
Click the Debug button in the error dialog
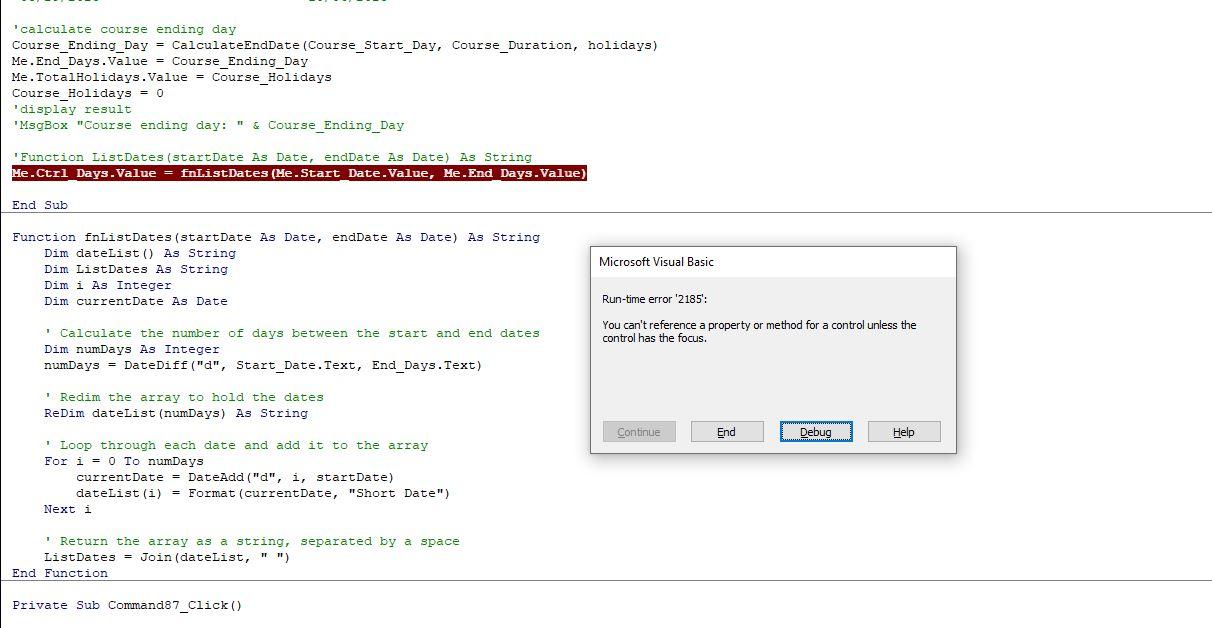click(815, 431)
